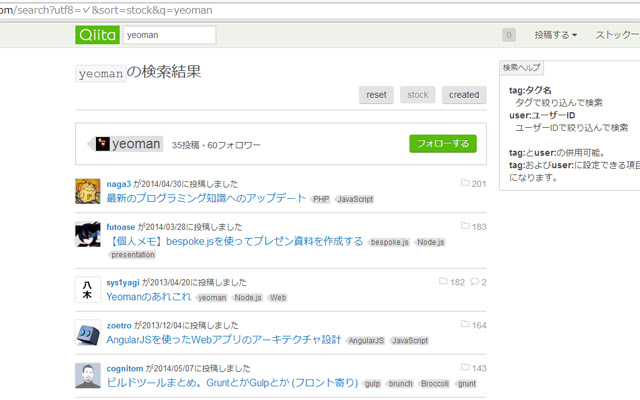Open the yeoman tag badge
Image resolution: width=640 pixels, height=400 pixels.
pos(126,144)
